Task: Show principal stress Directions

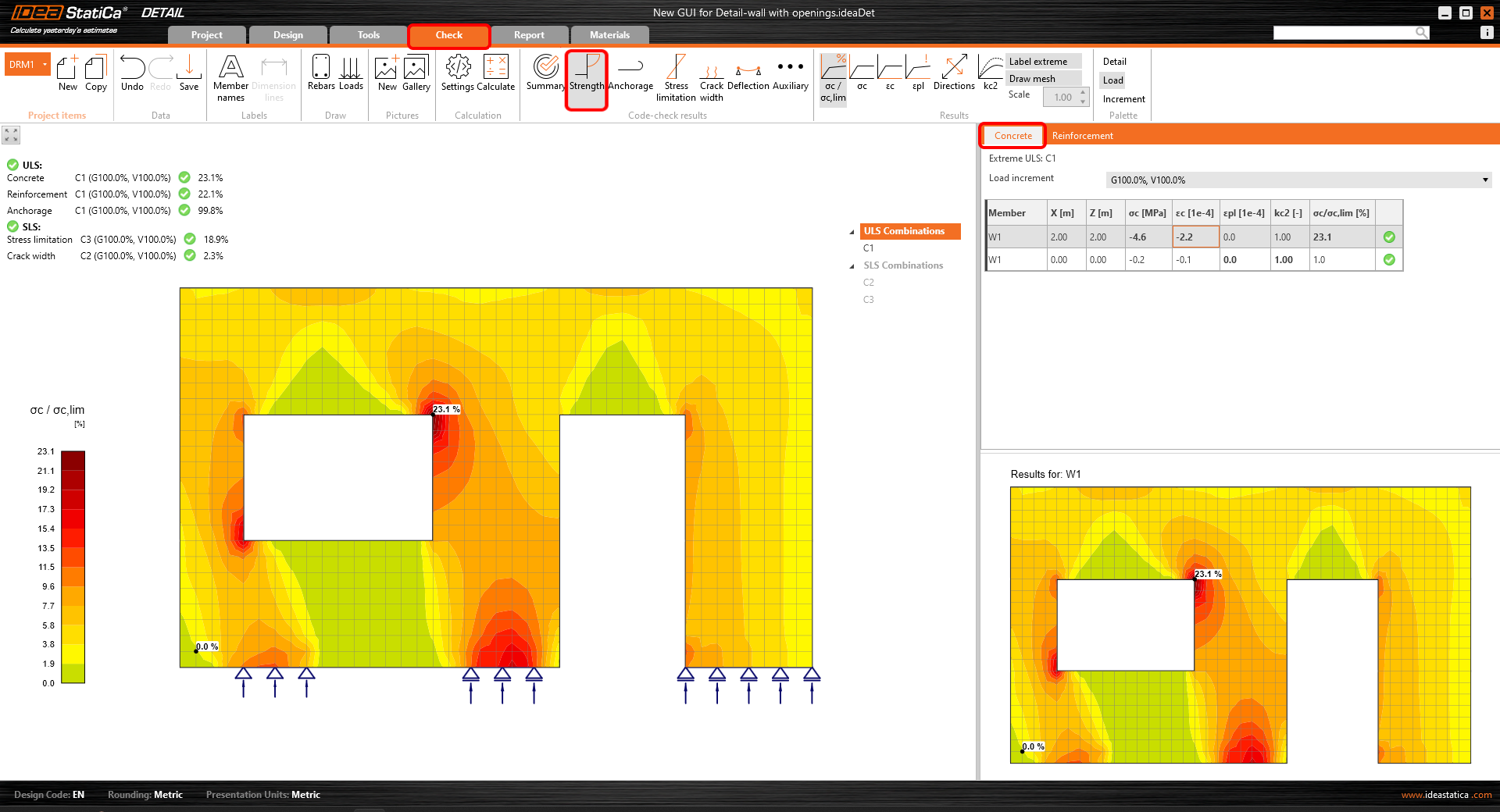Action: click(x=954, y=73)
